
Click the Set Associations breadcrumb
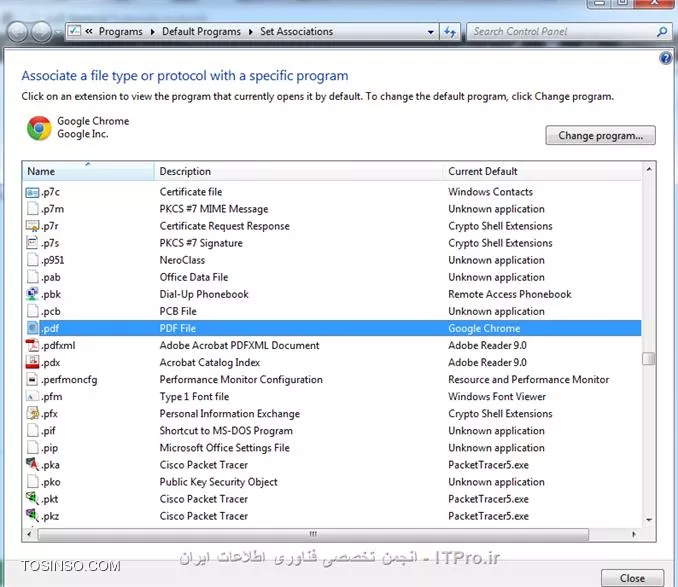coord(297,32)
